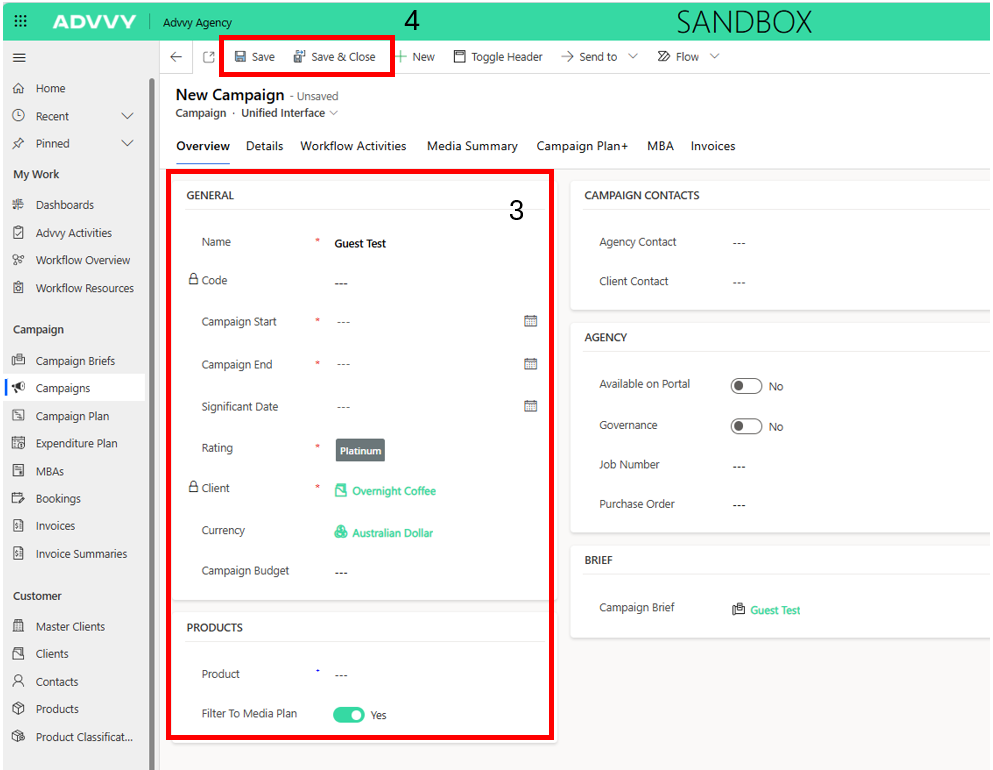Click the sidebar vertical scrollbar
Image resolution: width=993 pixels, height=770 pixels.
(152, 424)
